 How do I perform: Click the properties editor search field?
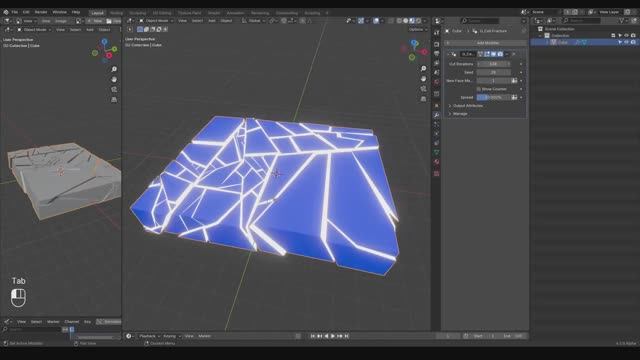point(480,20)
